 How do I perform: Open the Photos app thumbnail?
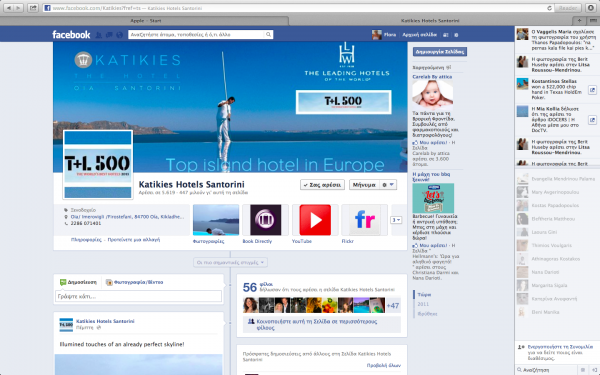pos(216,220)
